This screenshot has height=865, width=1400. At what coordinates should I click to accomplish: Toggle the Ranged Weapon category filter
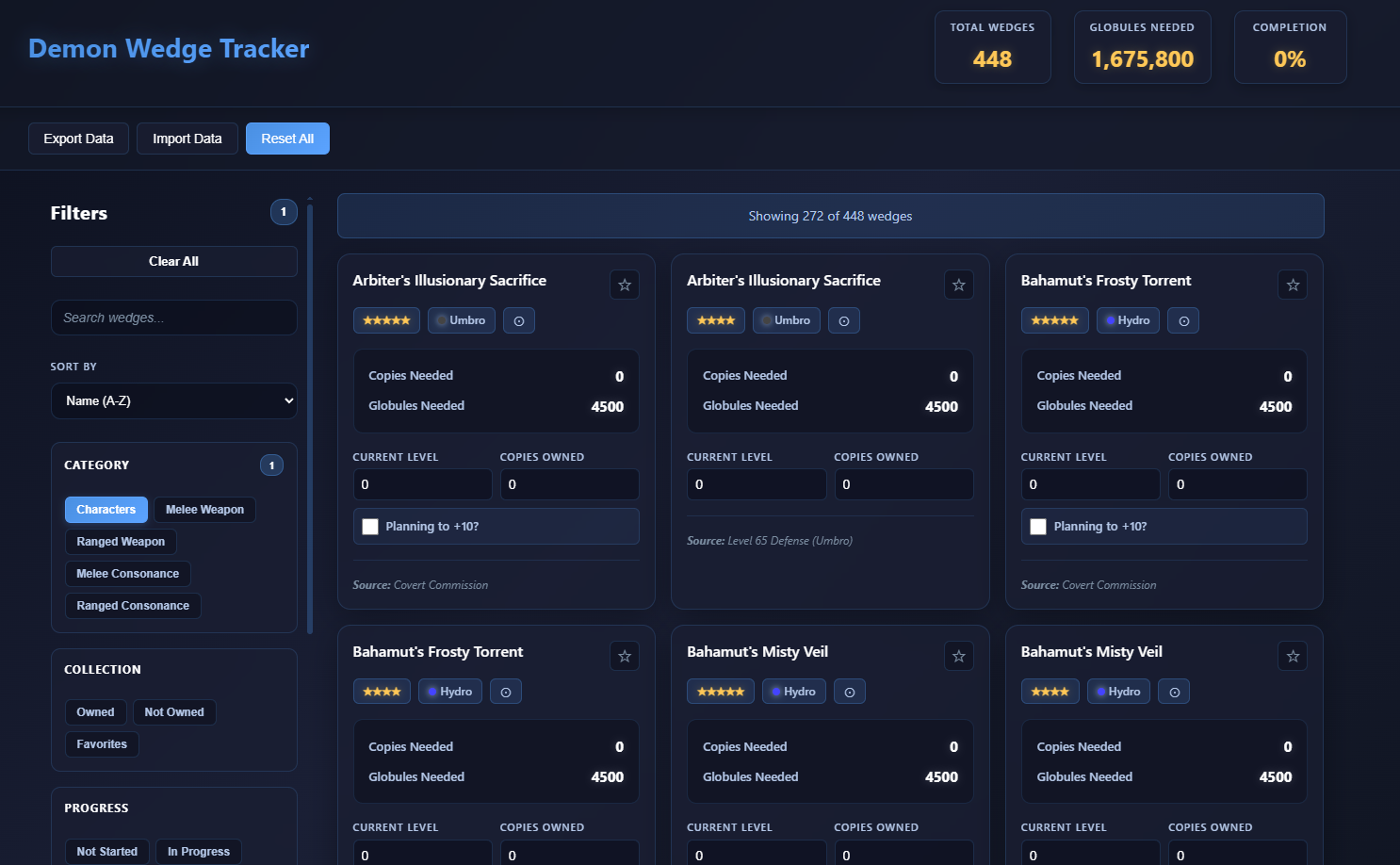tap(121, 542)
